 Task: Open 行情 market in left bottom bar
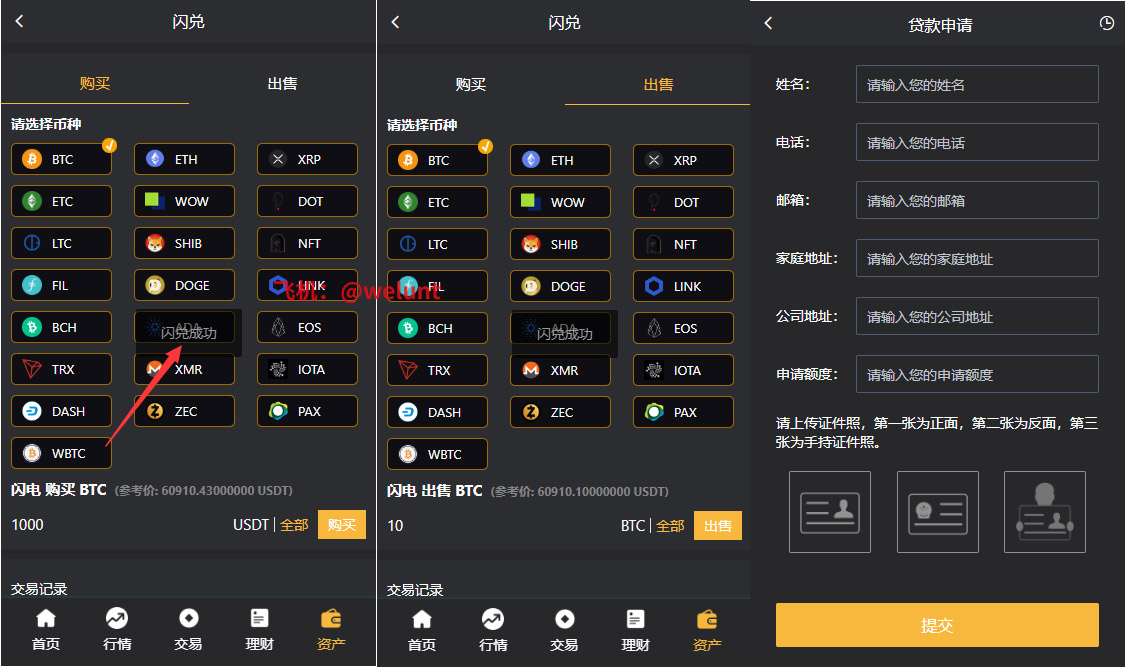point(117,629)
